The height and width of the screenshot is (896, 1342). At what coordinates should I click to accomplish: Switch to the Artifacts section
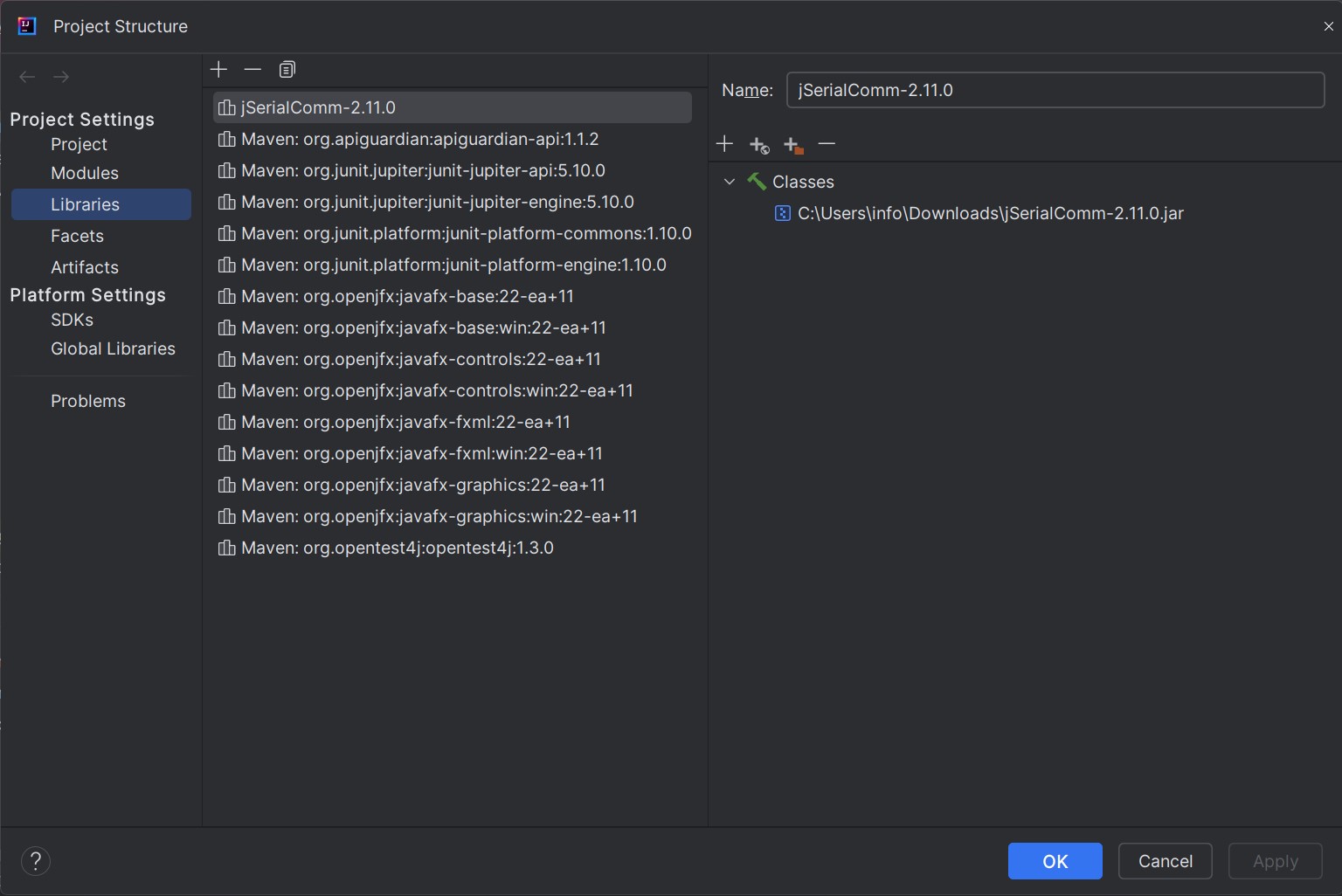(x=84, y=267)
